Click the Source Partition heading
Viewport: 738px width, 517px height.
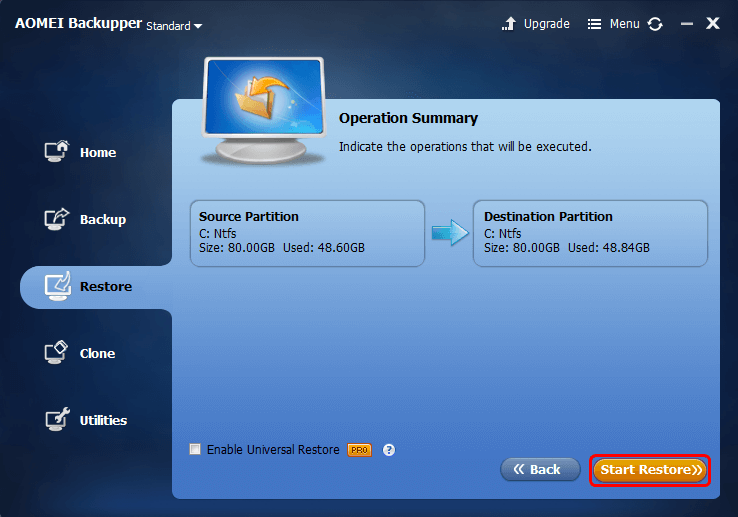pyautogui.click(x=249, y=217)
